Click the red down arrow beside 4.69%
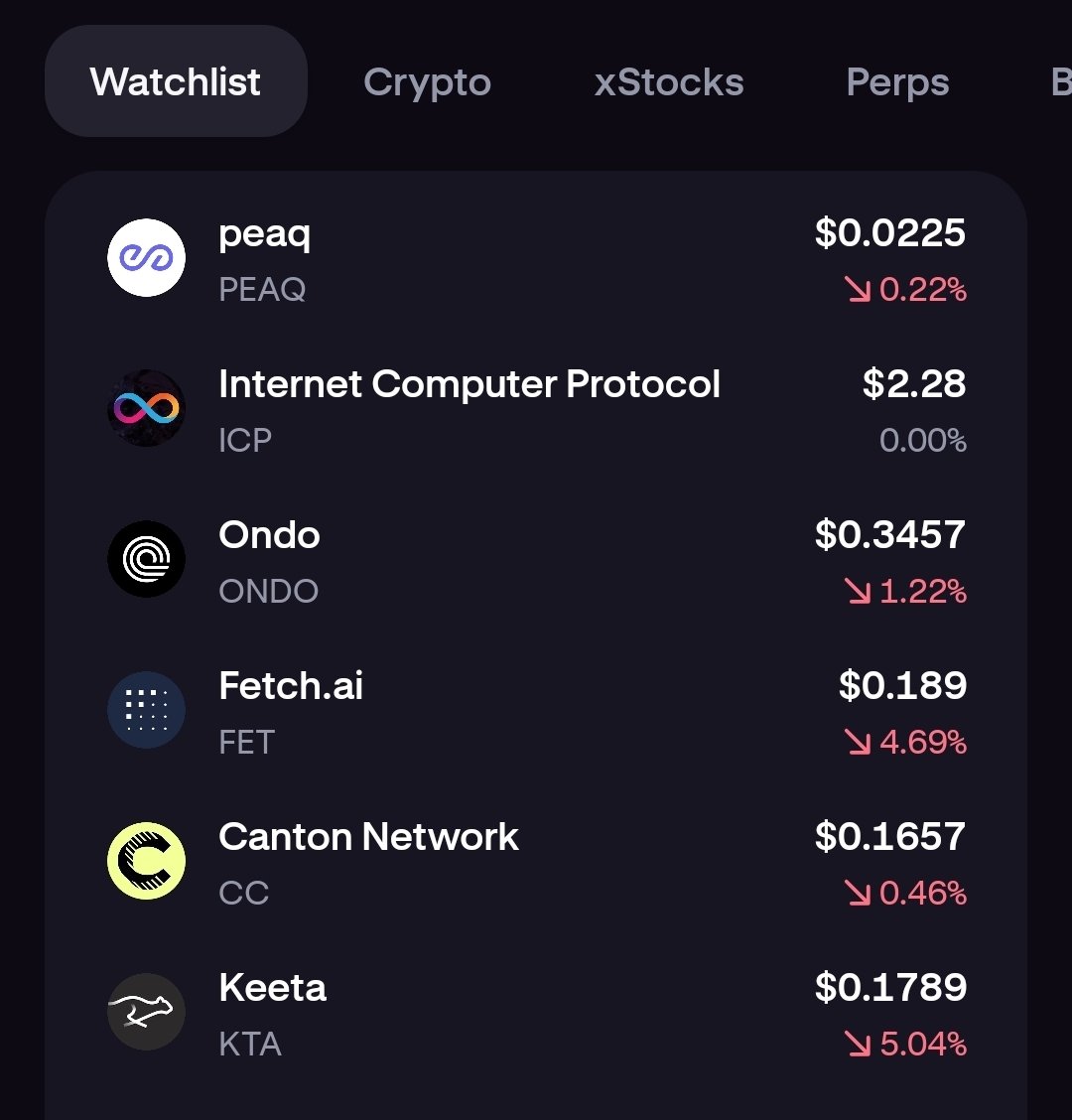Screen dimensions: 1072x1120 click(858, 742)
